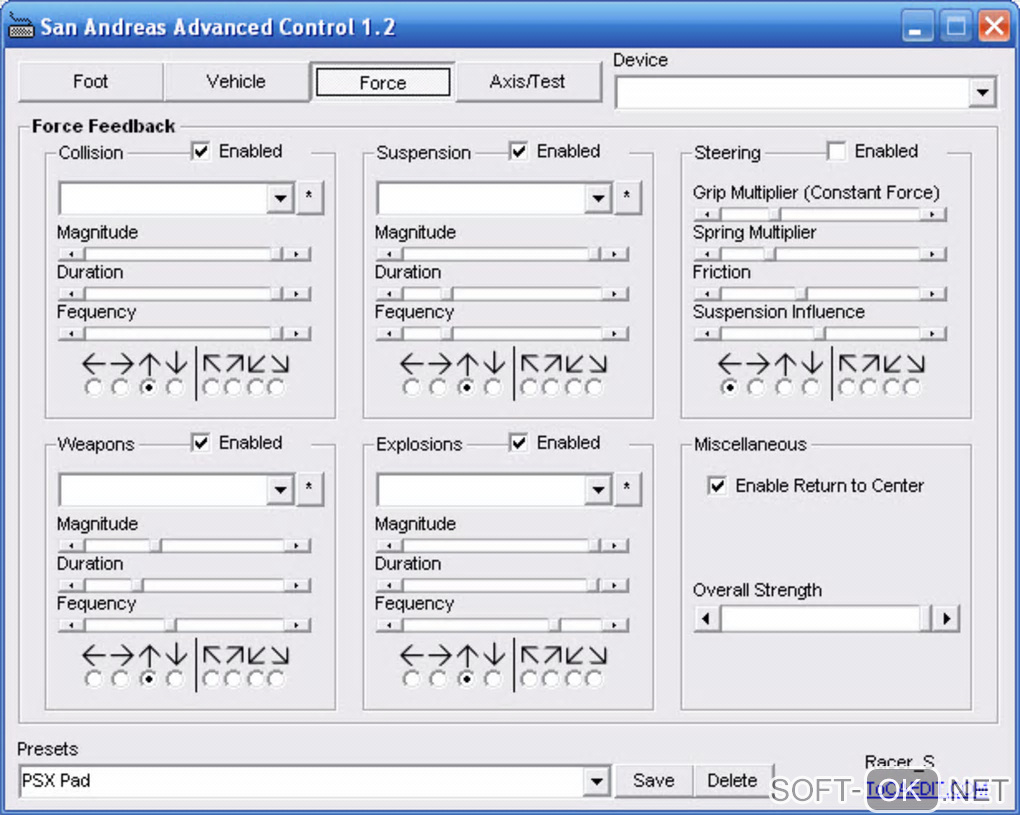This screenshot has width=1020, height=815.
Task: Toggle the Suspension Enabled checkbox
Action: (518, 152)
